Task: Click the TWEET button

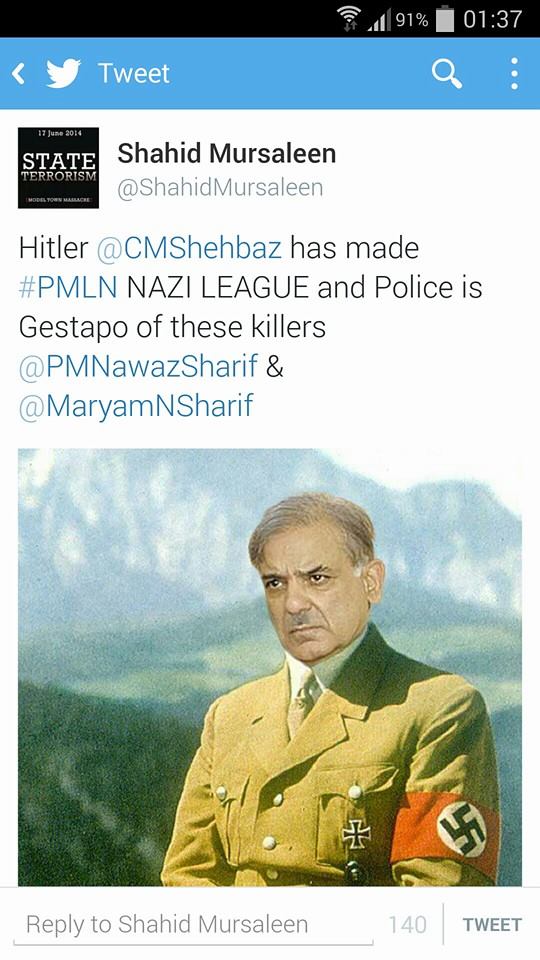Action: click(492, 924)
